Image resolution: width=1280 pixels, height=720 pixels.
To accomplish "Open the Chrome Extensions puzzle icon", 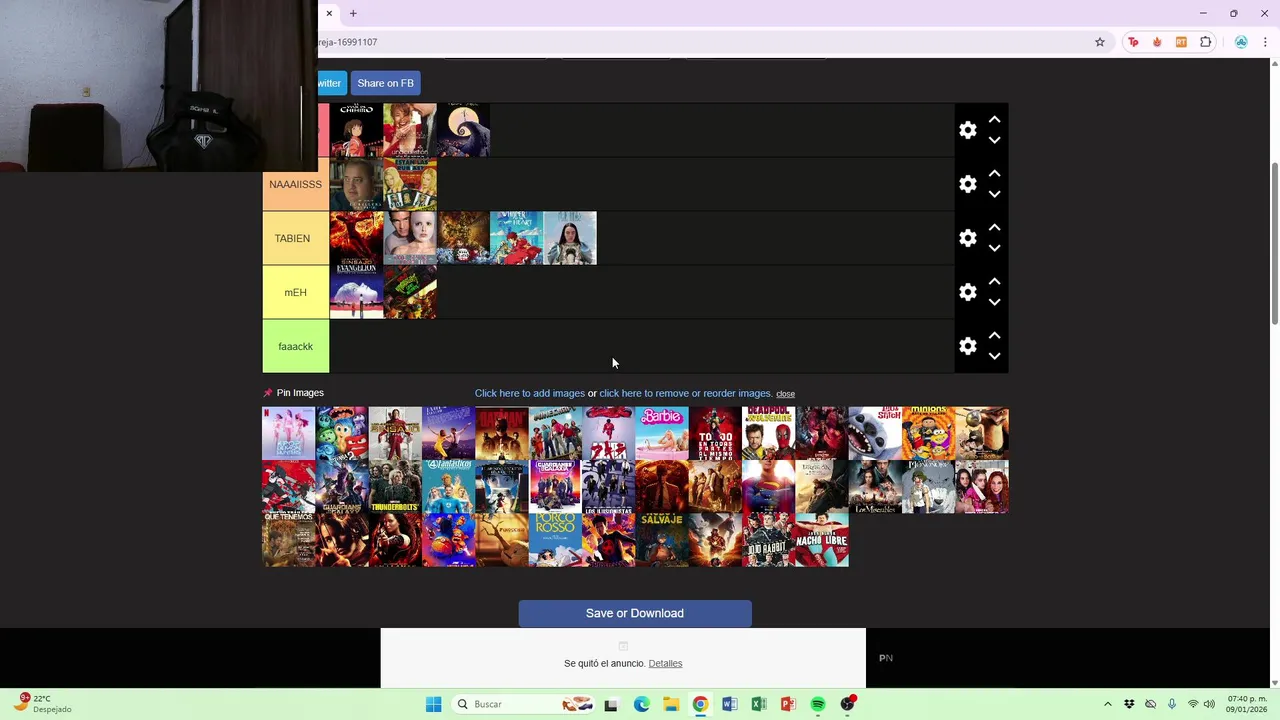I will pos(1206,42).
